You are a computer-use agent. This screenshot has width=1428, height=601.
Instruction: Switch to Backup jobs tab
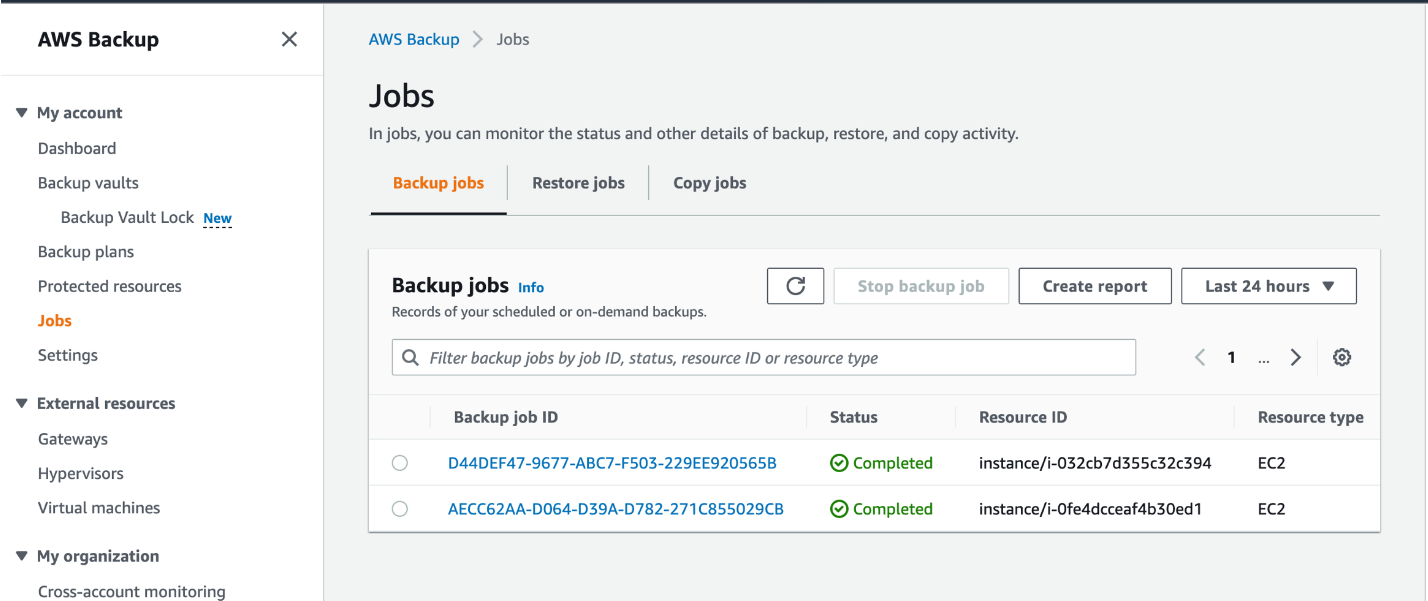click(x=438, y=183)
